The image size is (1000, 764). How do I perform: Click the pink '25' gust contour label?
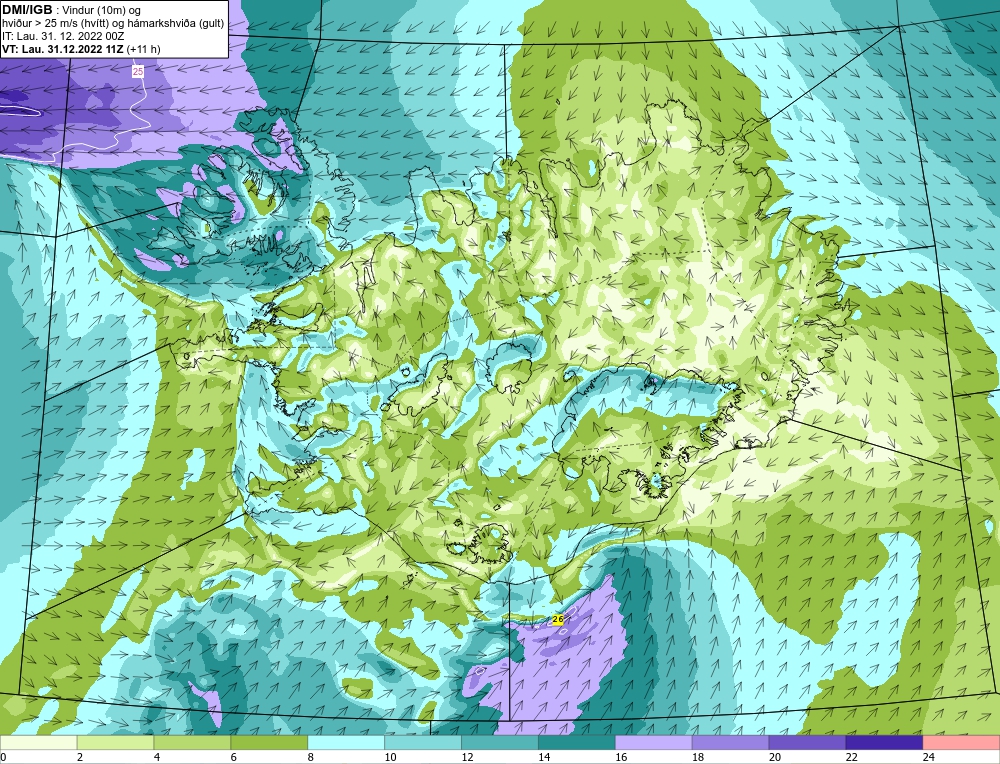coord(138,71)
